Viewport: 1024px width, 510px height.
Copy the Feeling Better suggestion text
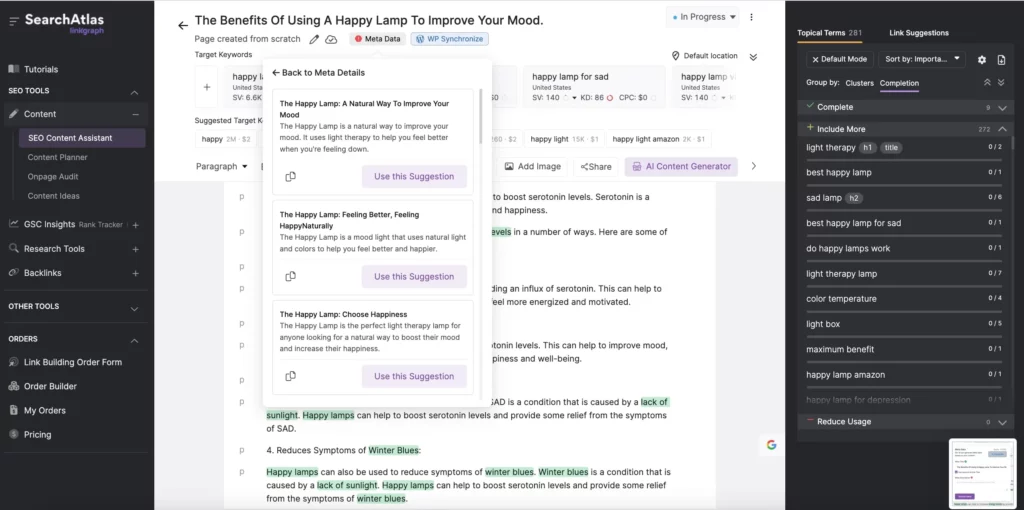click(291, 276)
